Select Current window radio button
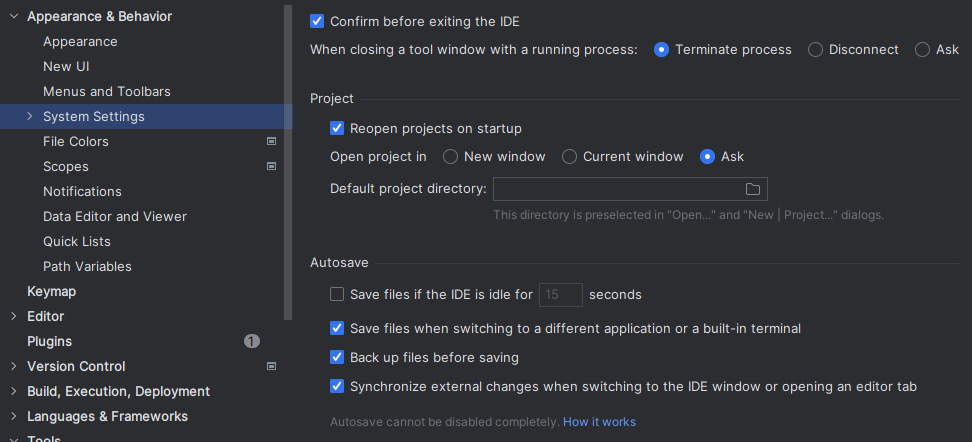 [570, 156]
